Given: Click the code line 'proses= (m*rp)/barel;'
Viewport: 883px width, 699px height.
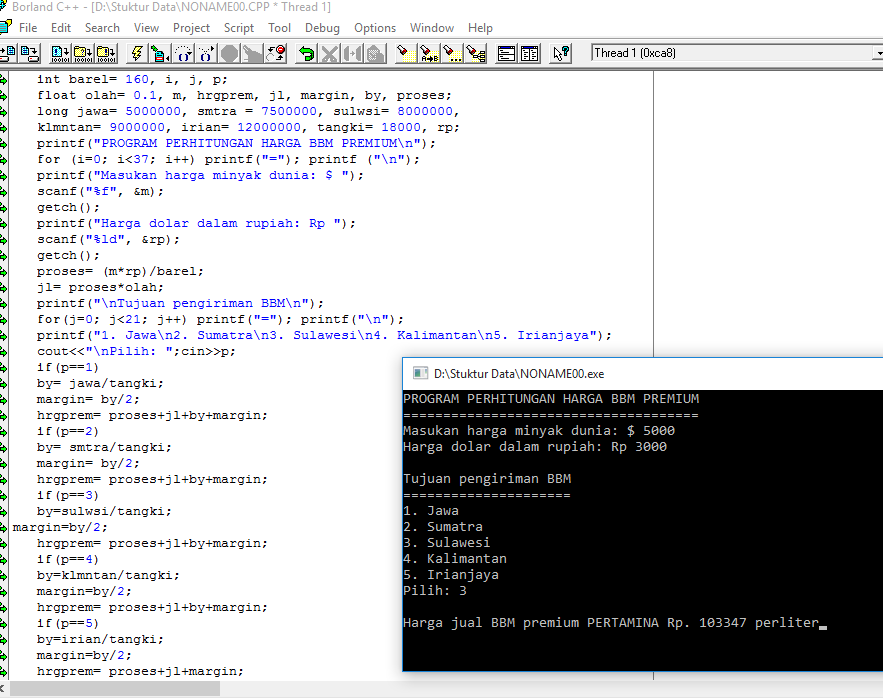Looking at the screenshot, I should coord(121,271).
